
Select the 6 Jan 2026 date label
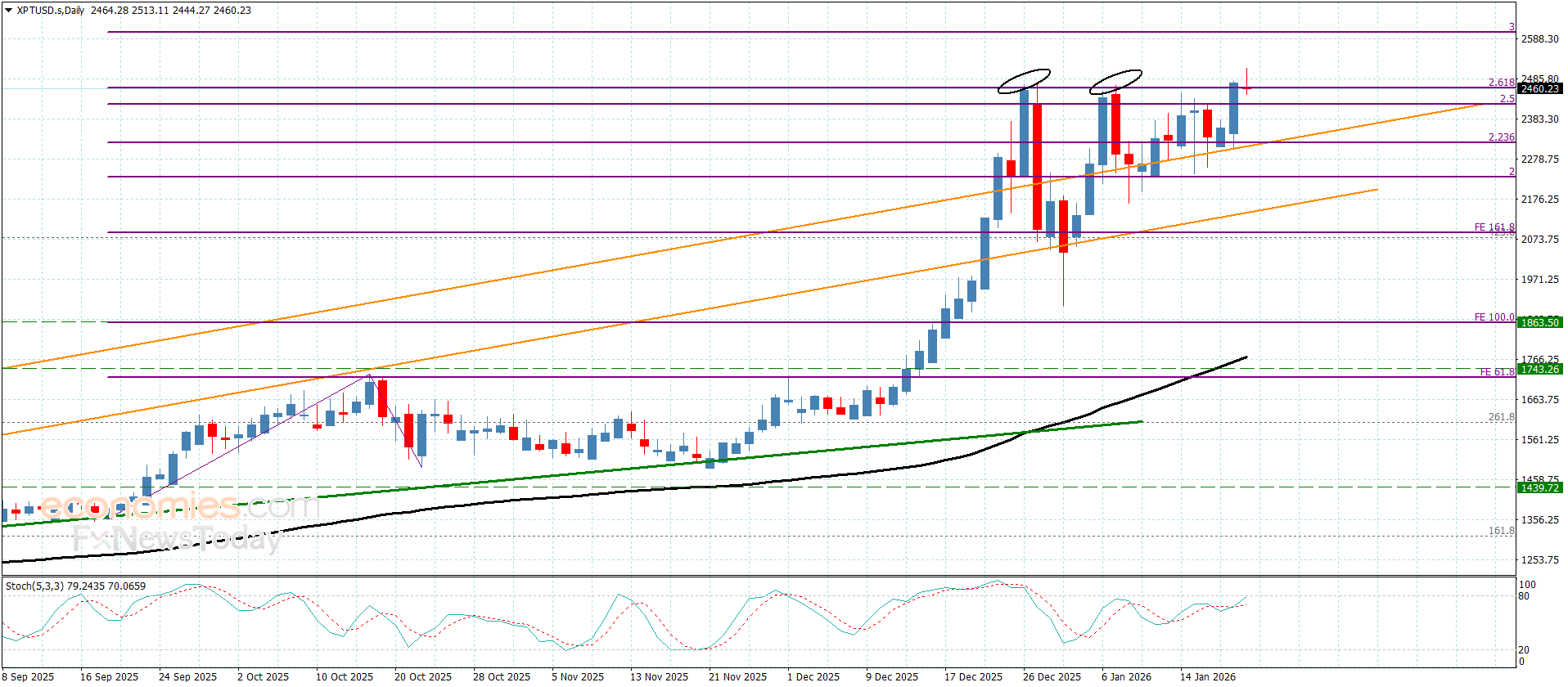(x=1126, y=676)
